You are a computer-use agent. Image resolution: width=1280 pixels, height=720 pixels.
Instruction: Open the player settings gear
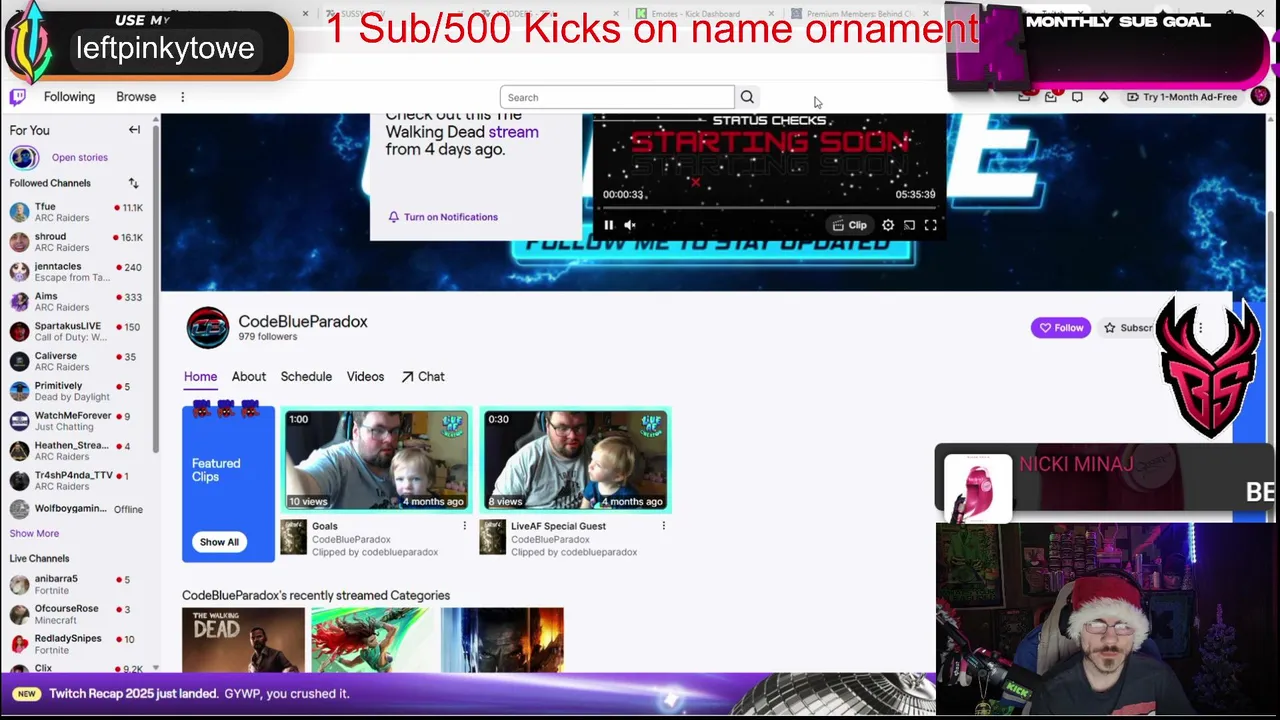coord(888,225)
